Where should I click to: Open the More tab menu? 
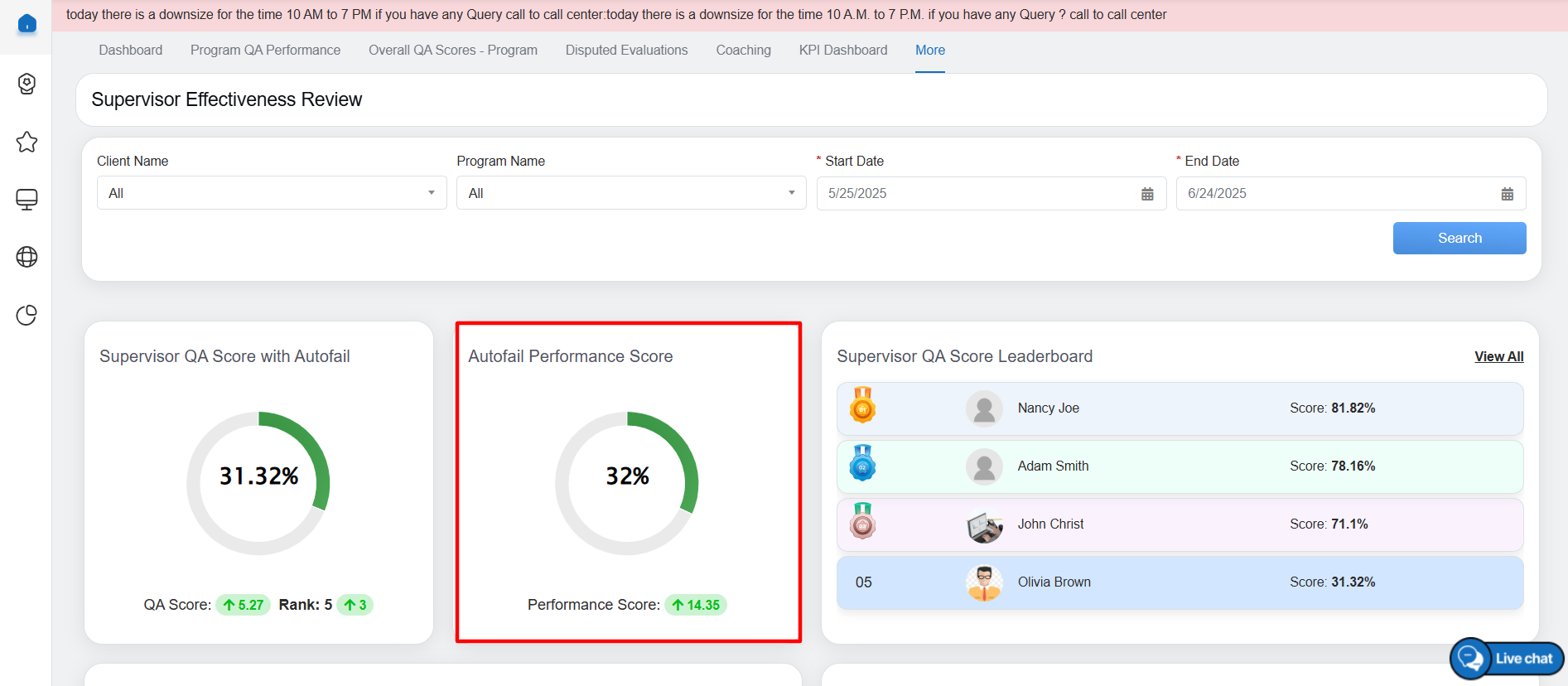pyautogui.click(x=929, y=51)
